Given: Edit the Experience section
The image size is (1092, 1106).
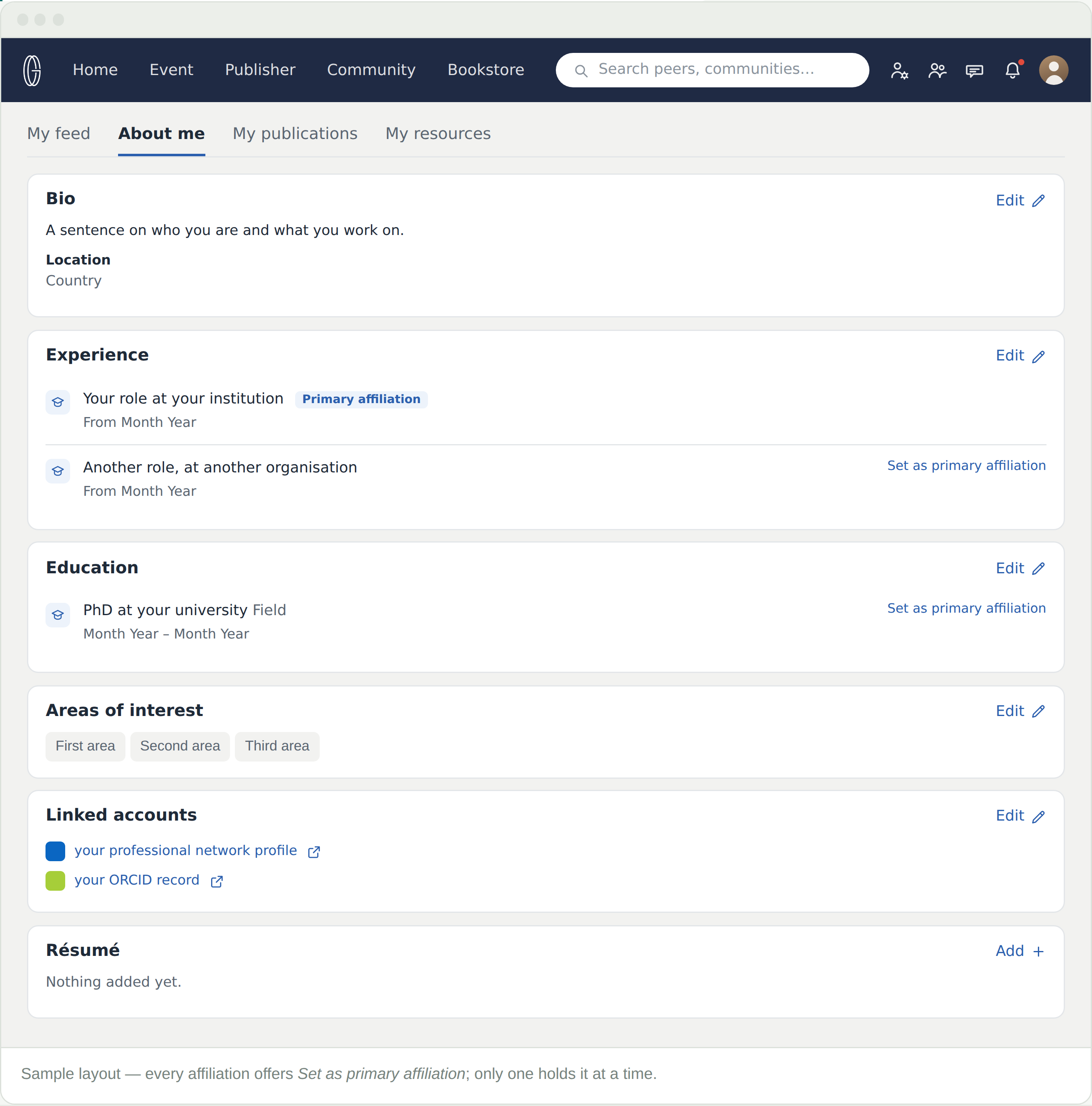Looking at the screenshot, I should coord(1020,356).
